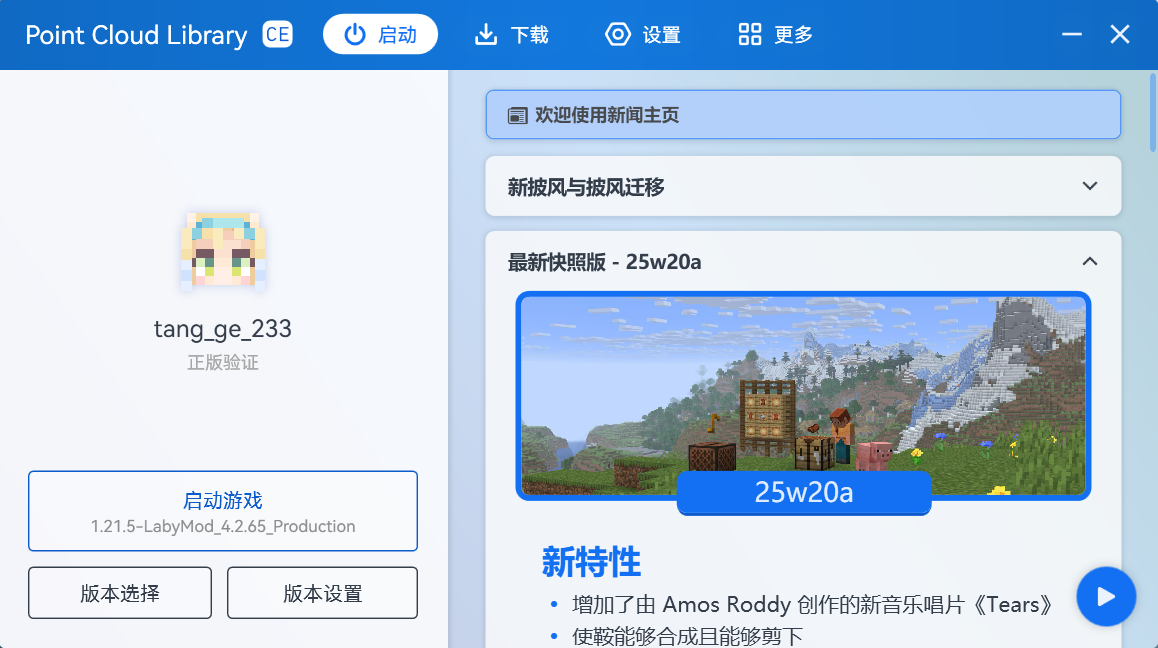Click the pixel-art player avatar
Screen dimensions: 1158x648
click(223, 251)
